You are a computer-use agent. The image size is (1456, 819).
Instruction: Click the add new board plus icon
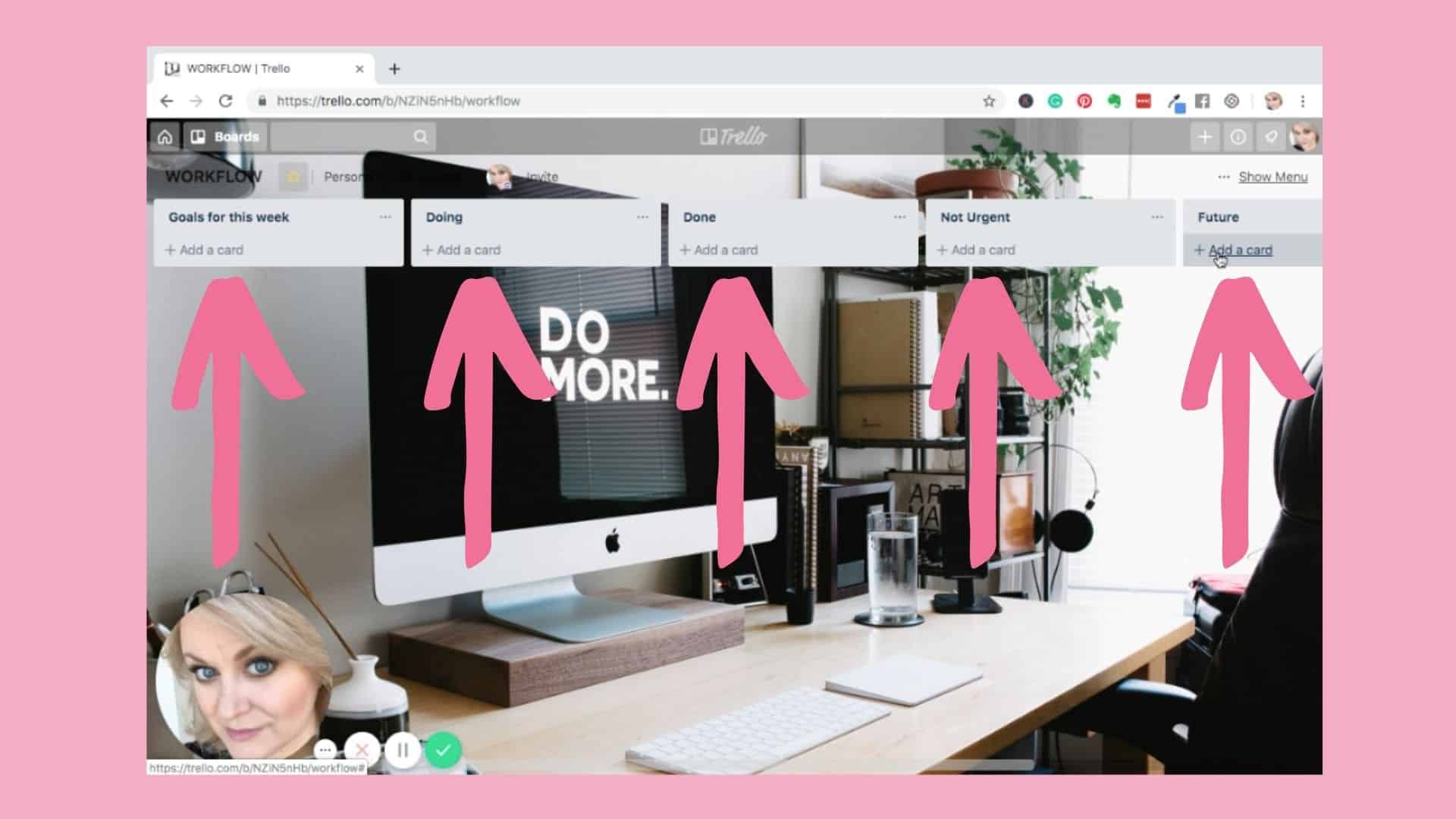1204,137
